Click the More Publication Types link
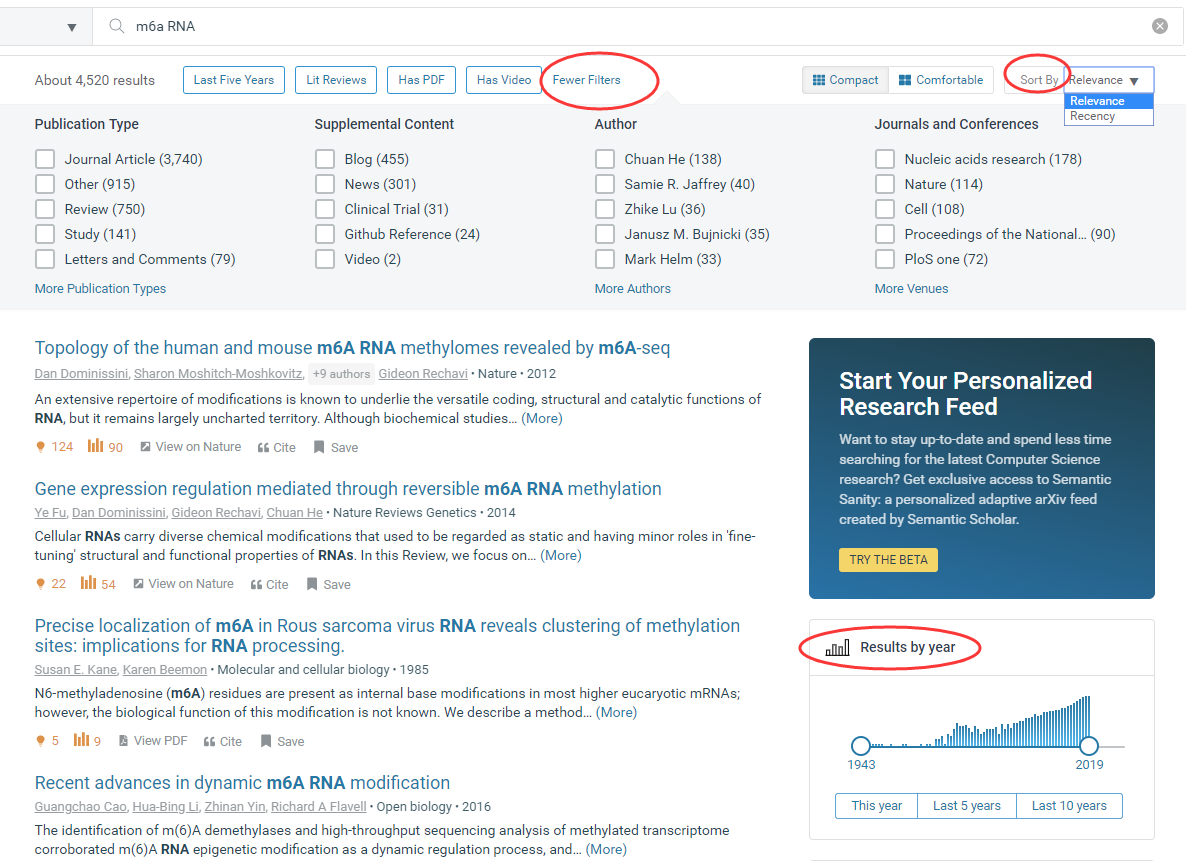 (x=100, y=288)
